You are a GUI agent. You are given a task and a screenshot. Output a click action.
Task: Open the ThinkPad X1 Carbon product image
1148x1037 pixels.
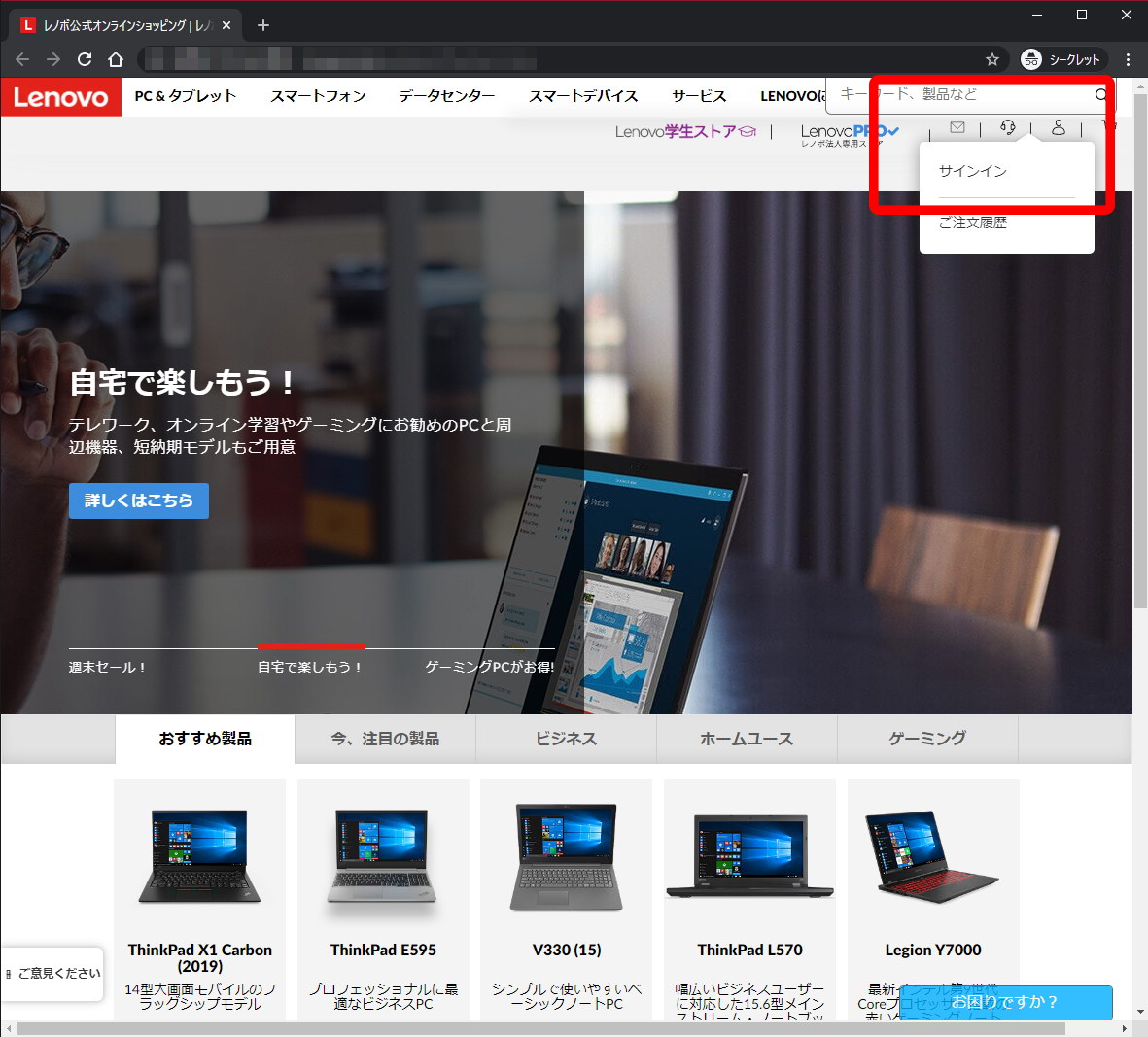[x=200, y=855]
